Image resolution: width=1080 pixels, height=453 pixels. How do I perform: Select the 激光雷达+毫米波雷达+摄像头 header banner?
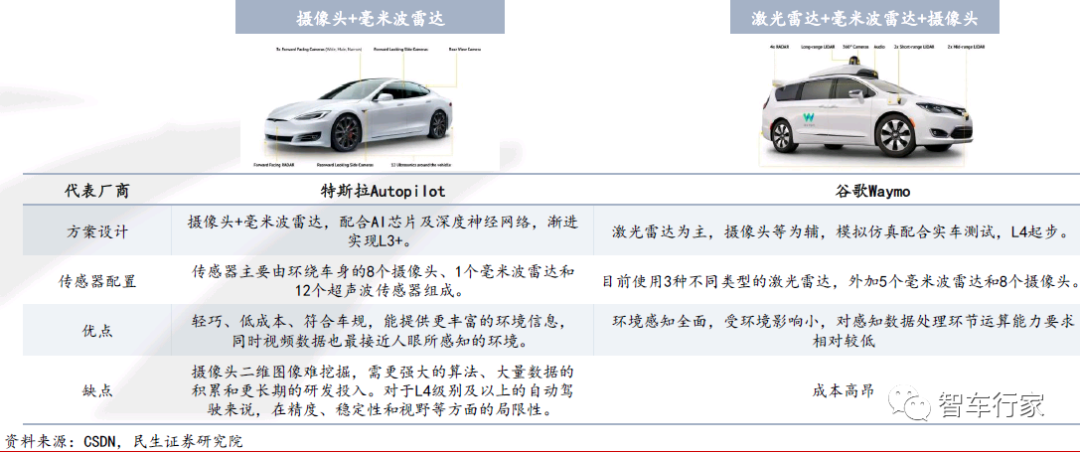864,17
